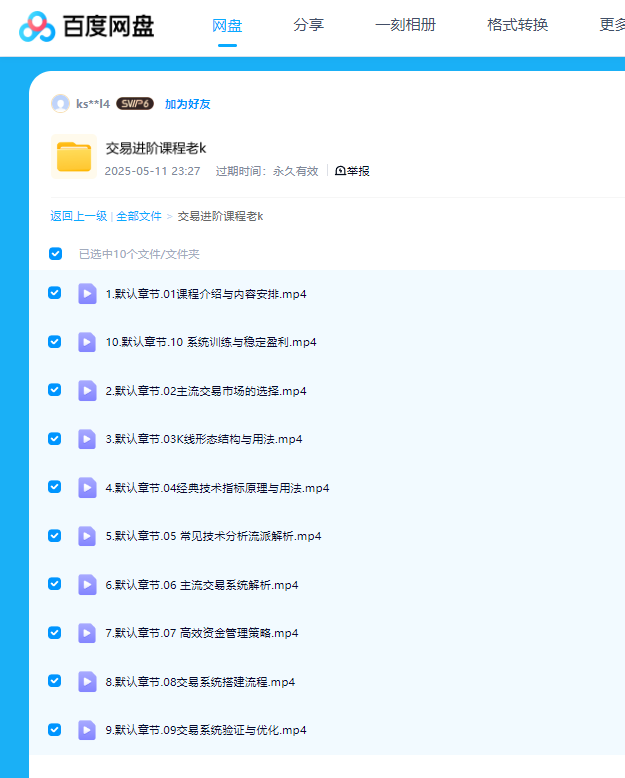Click the 加为好友 link
The width and height of the screenshot is (625, 778).
[187, 104]
